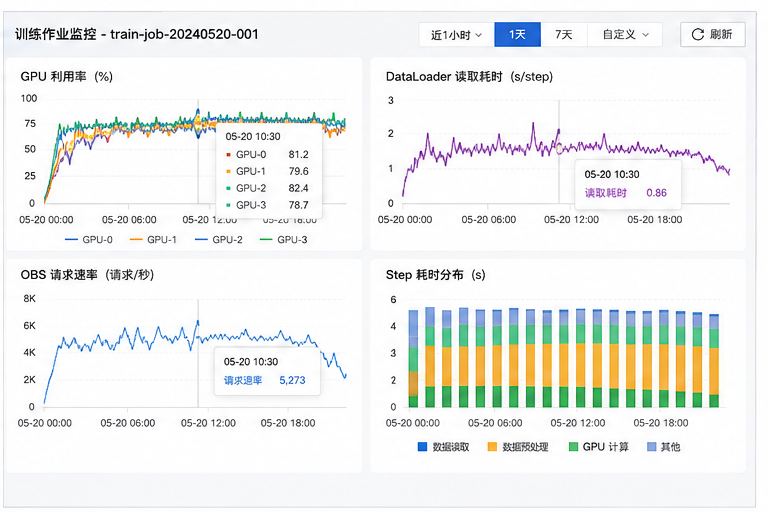The height and width of the screenshot is (512, 768).
Task: Click the GPU 利用率 chart title
Action: point(67,76)
